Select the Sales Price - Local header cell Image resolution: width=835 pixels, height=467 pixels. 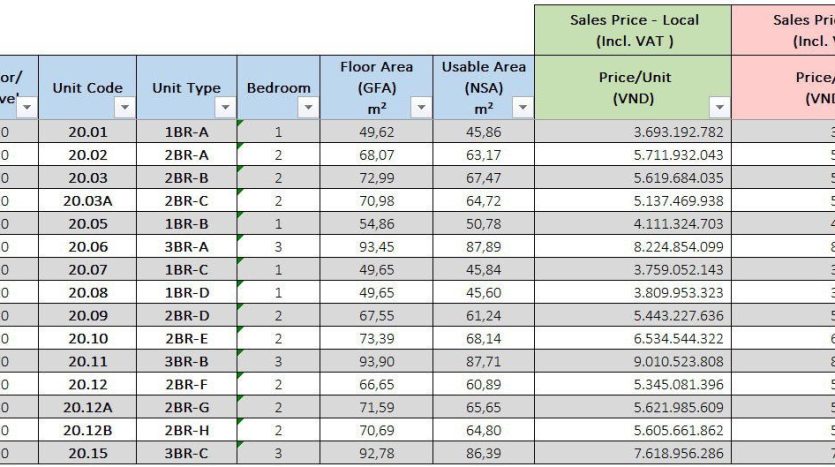633,30
